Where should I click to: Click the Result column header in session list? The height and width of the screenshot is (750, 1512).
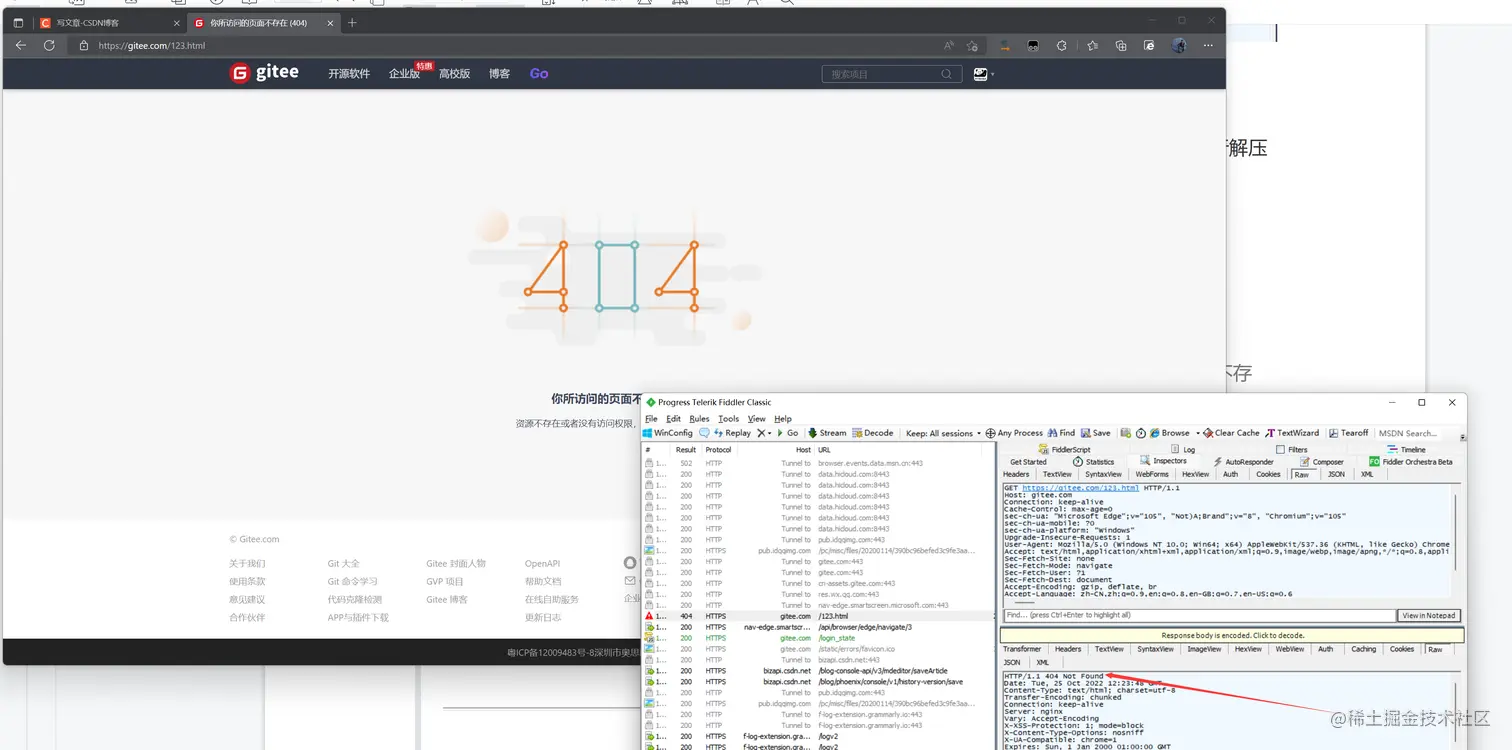(x=687, y=450)
